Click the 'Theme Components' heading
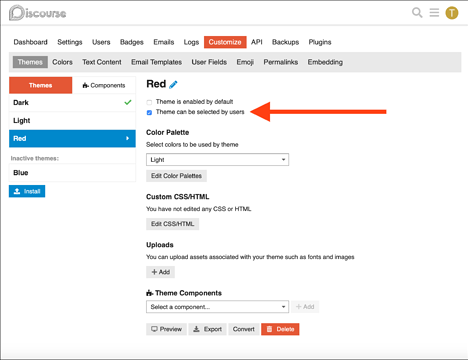This screenshot has width=468, height=360. click(x=188, y=293)
